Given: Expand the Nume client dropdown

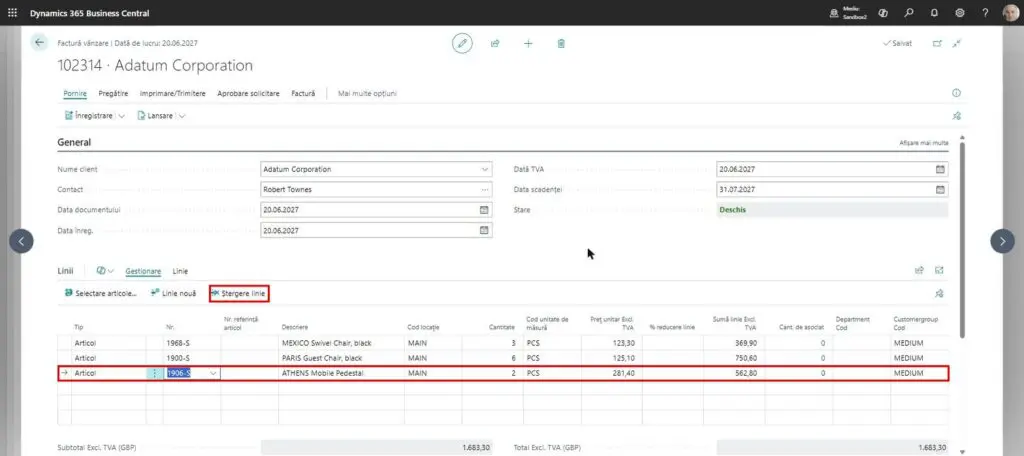Looking at the screenshot, I should point(485,169).
